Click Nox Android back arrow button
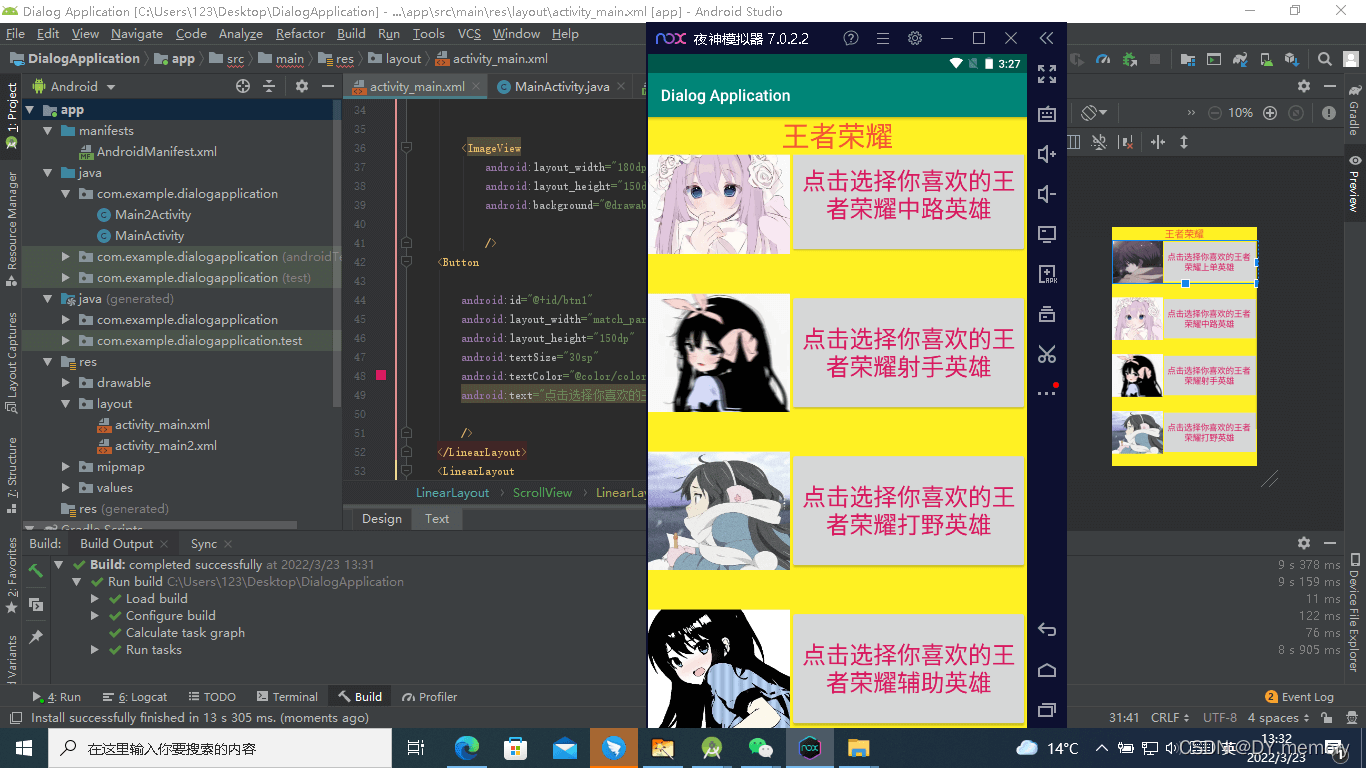The height and width of the screenshot is (768, 1366). (x=1047, y=630)
